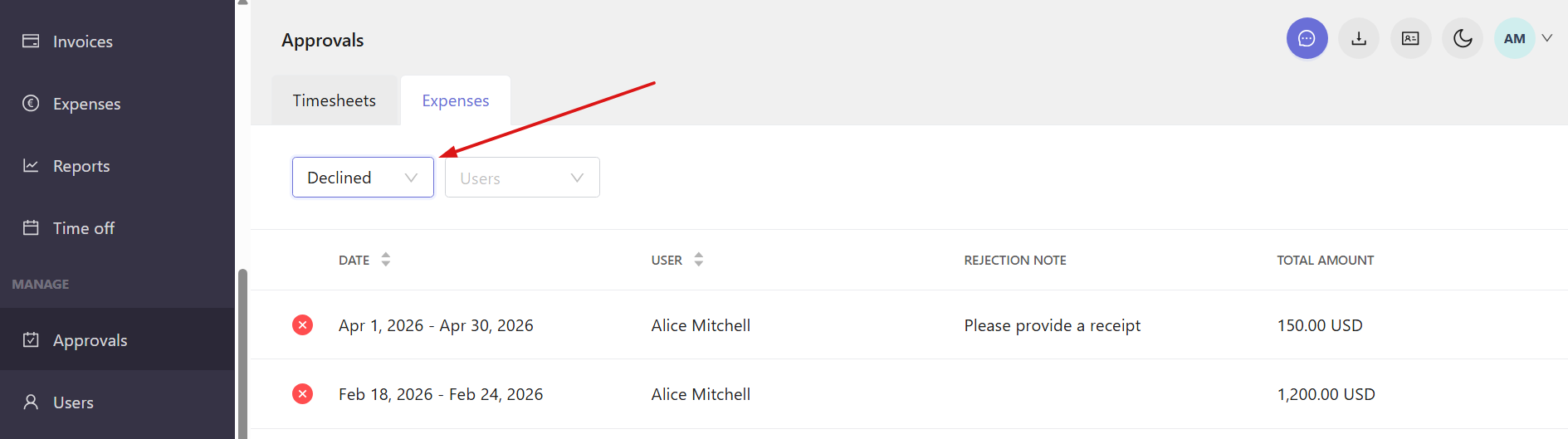The height and width of the screenshot is (439, 1568).
Task: Expand the account menu chevron
Action: coord(1547,38)
